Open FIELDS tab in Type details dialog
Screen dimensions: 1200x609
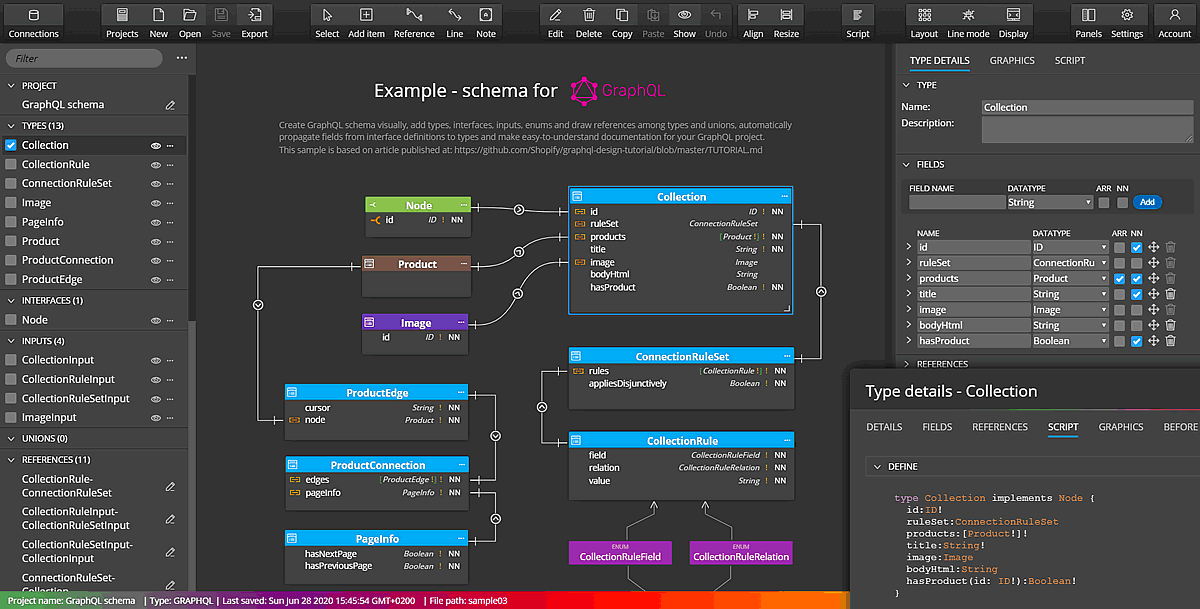(x=937, y=427)
